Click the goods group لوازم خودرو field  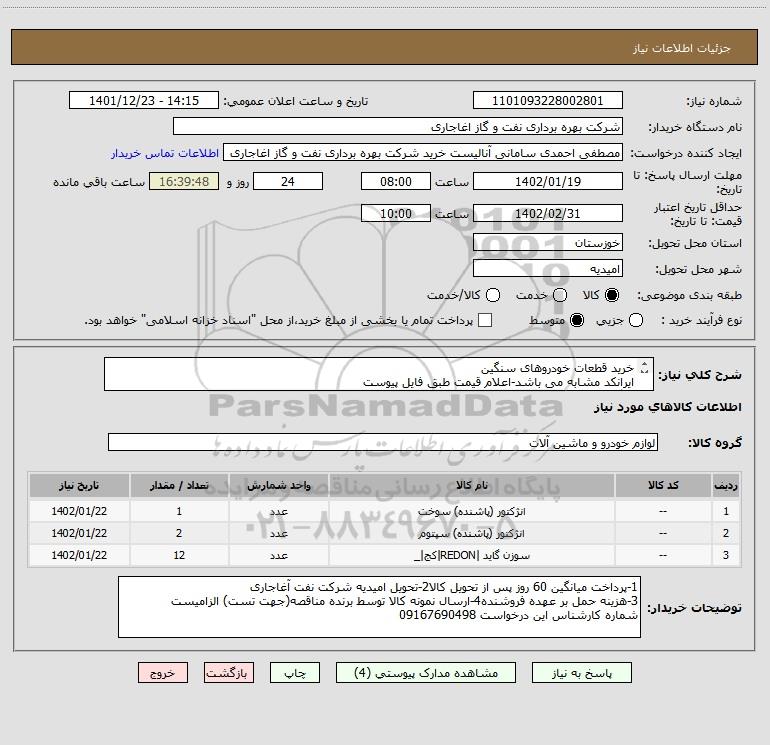click(383, 442)
